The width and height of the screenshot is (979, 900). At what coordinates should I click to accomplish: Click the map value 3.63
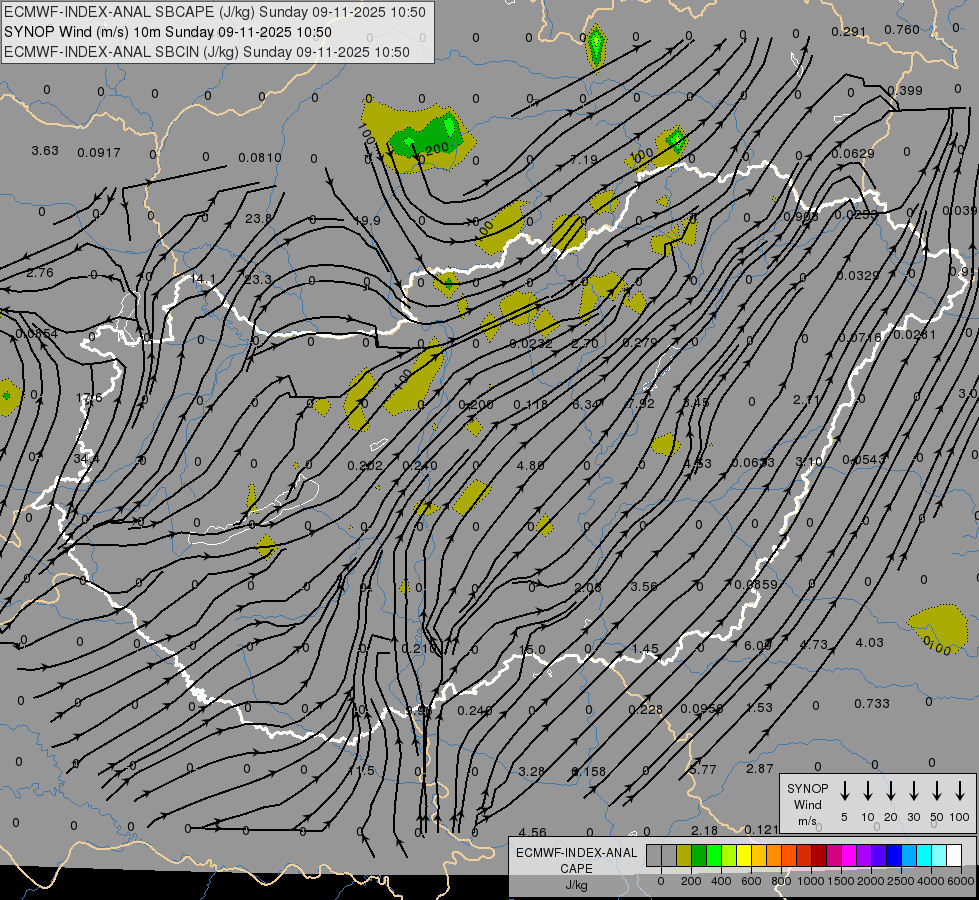(45, 151)
